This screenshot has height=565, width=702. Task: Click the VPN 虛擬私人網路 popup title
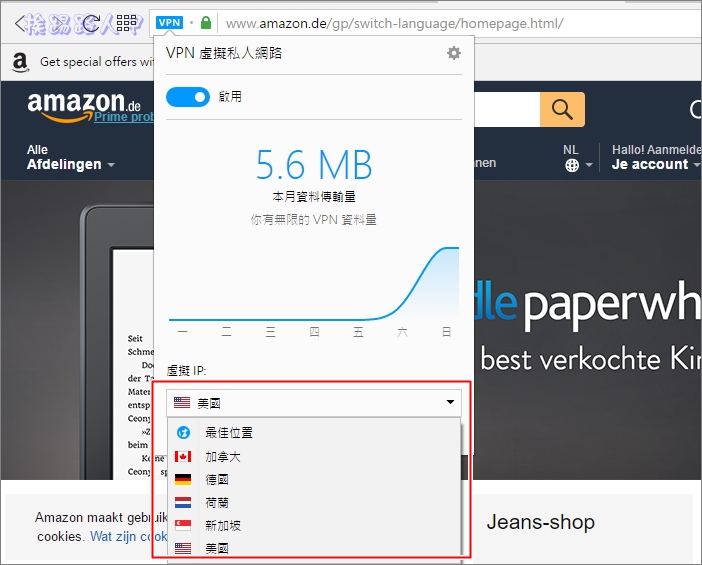(224, 53)
